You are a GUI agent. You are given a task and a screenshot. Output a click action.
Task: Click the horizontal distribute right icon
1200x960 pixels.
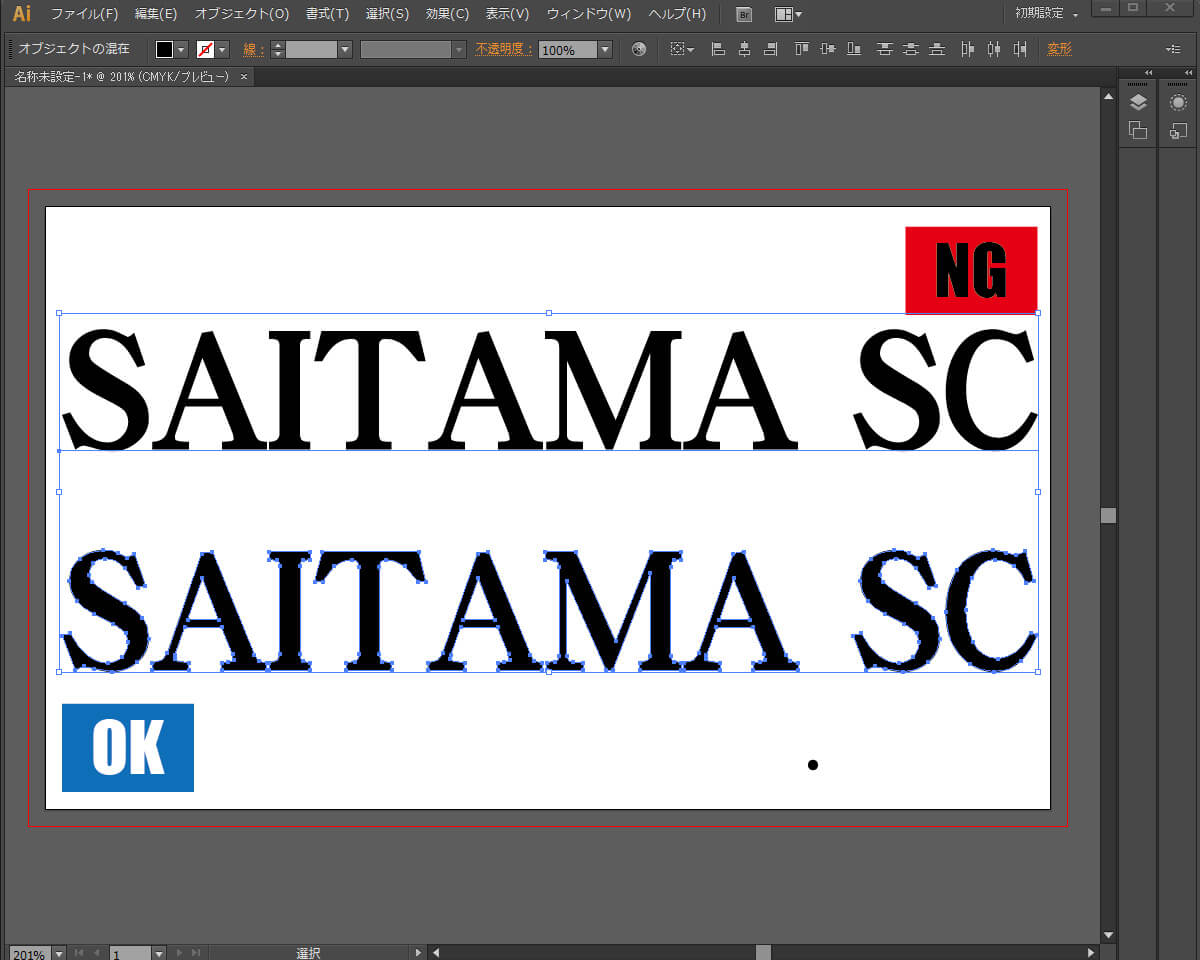click(x=1019, y=49)
